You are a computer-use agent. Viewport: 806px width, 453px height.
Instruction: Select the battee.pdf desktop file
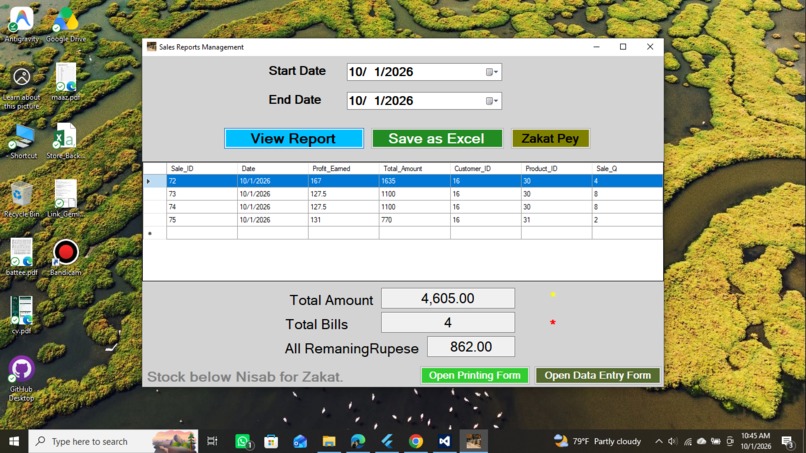click(22, 257)
